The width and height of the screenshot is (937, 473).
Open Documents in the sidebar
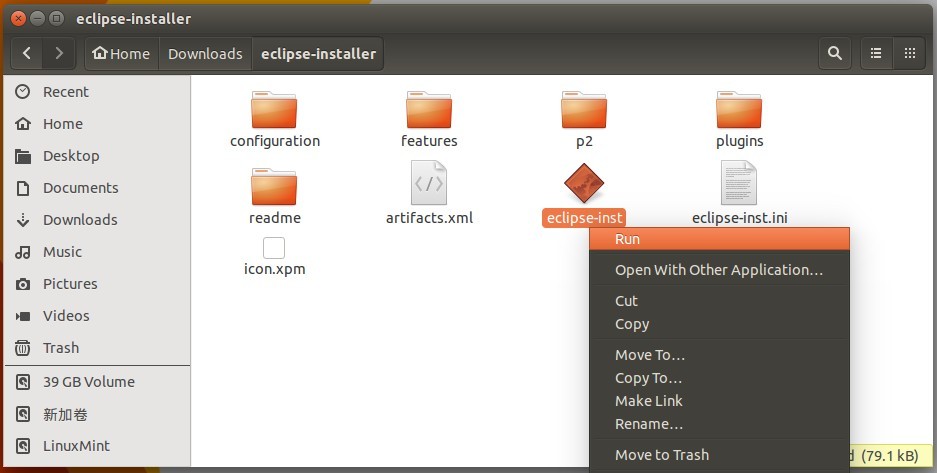click(x=97, y=188)
